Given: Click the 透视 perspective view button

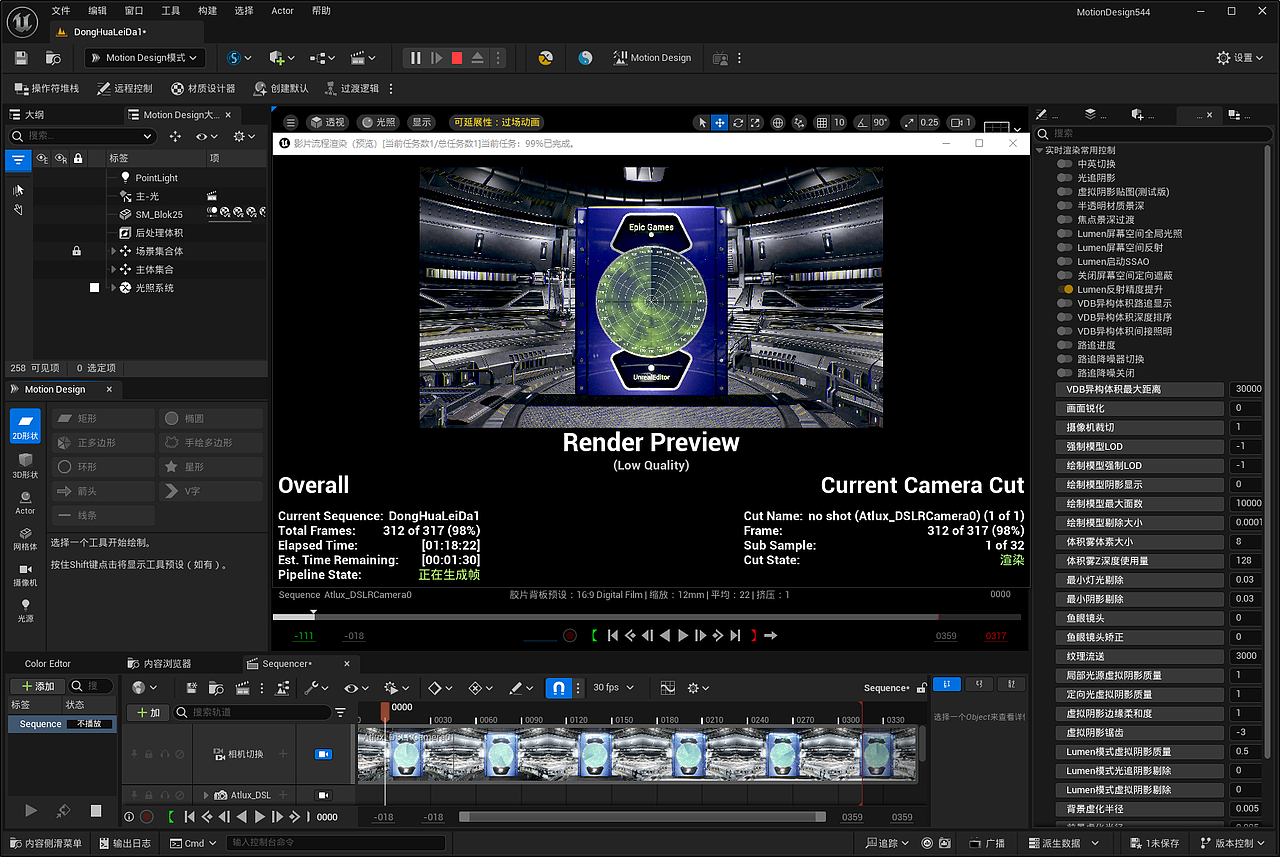Looking at the screenshot, I should (x=327, y=122).
